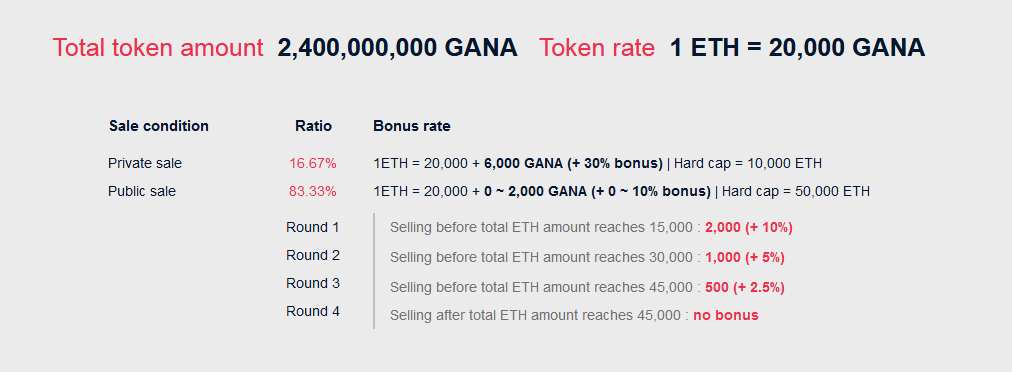1012x372 pixels.
Task: Click the 'Total token amount' red heading
Action: point(158,48)
